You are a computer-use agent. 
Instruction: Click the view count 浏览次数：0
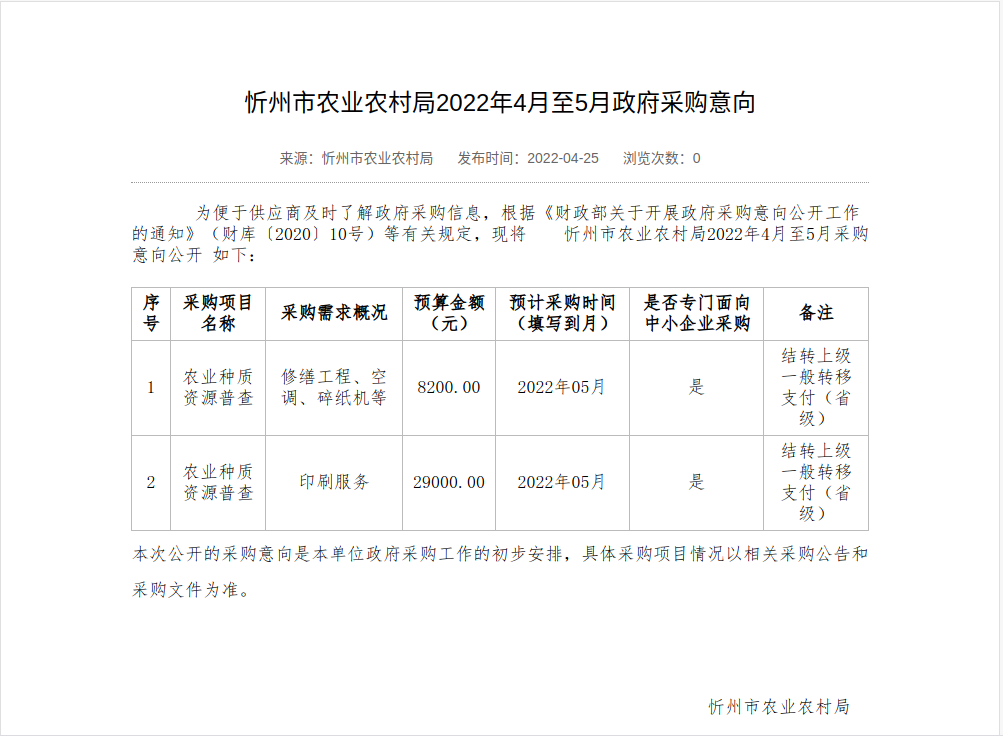[661, 158]
